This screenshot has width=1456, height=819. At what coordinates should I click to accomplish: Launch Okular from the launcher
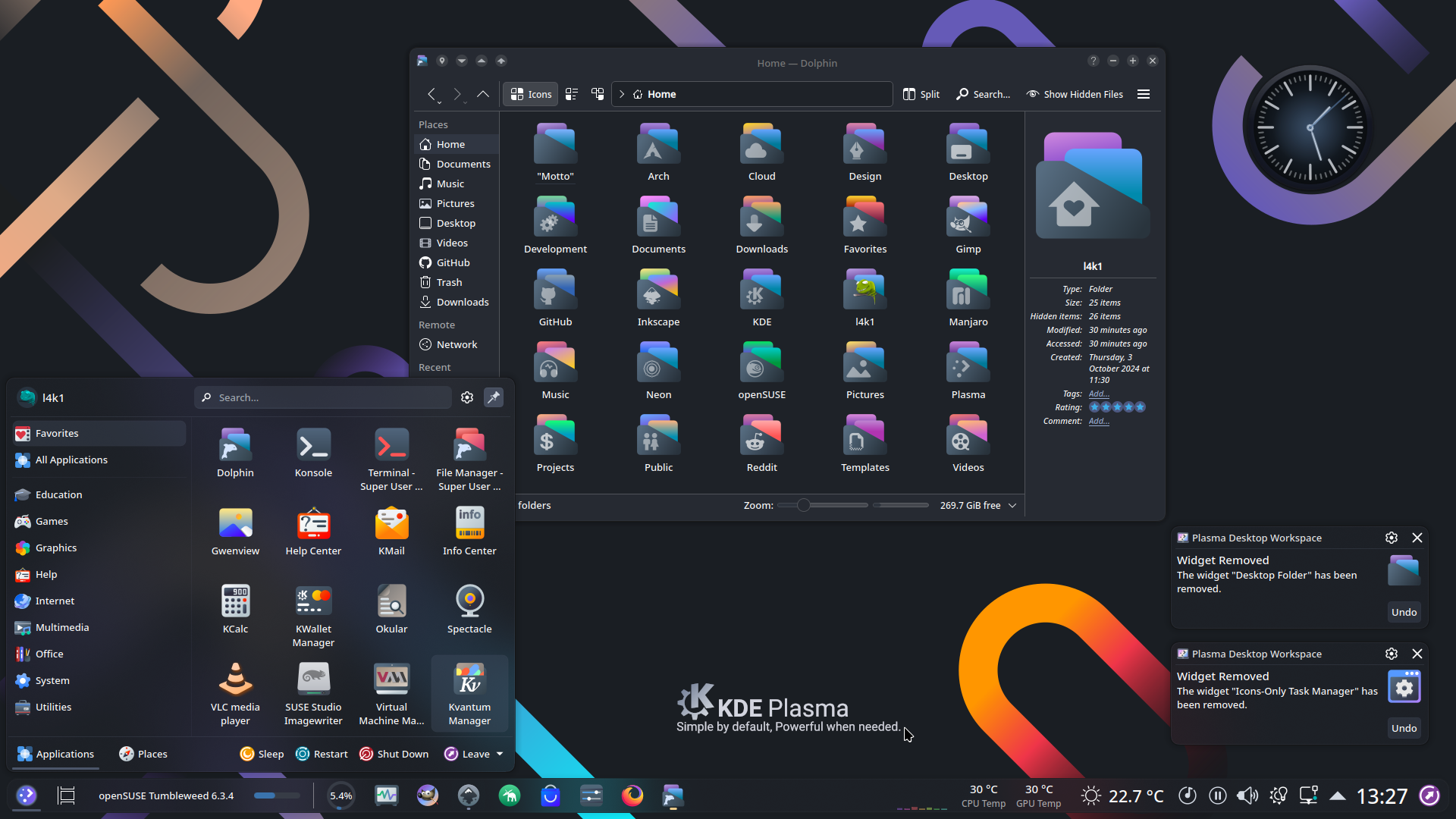[391, 609]
